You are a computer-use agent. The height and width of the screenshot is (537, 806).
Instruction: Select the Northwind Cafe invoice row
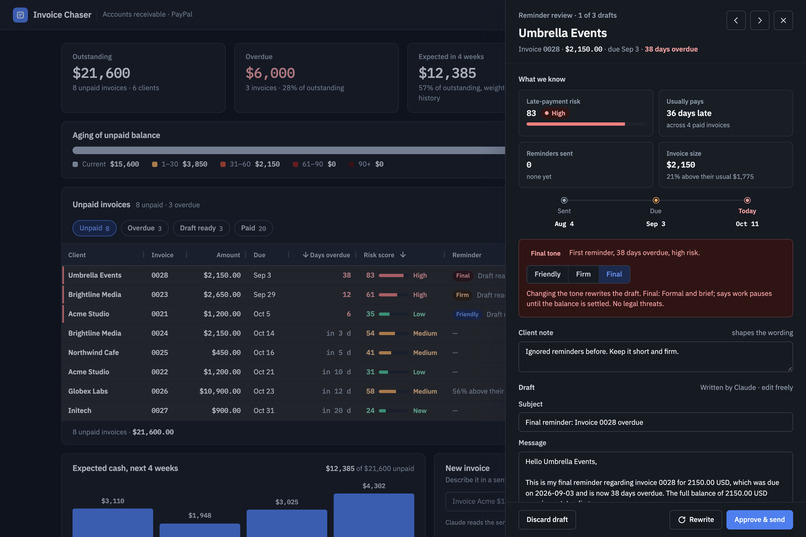coord(284,353)
